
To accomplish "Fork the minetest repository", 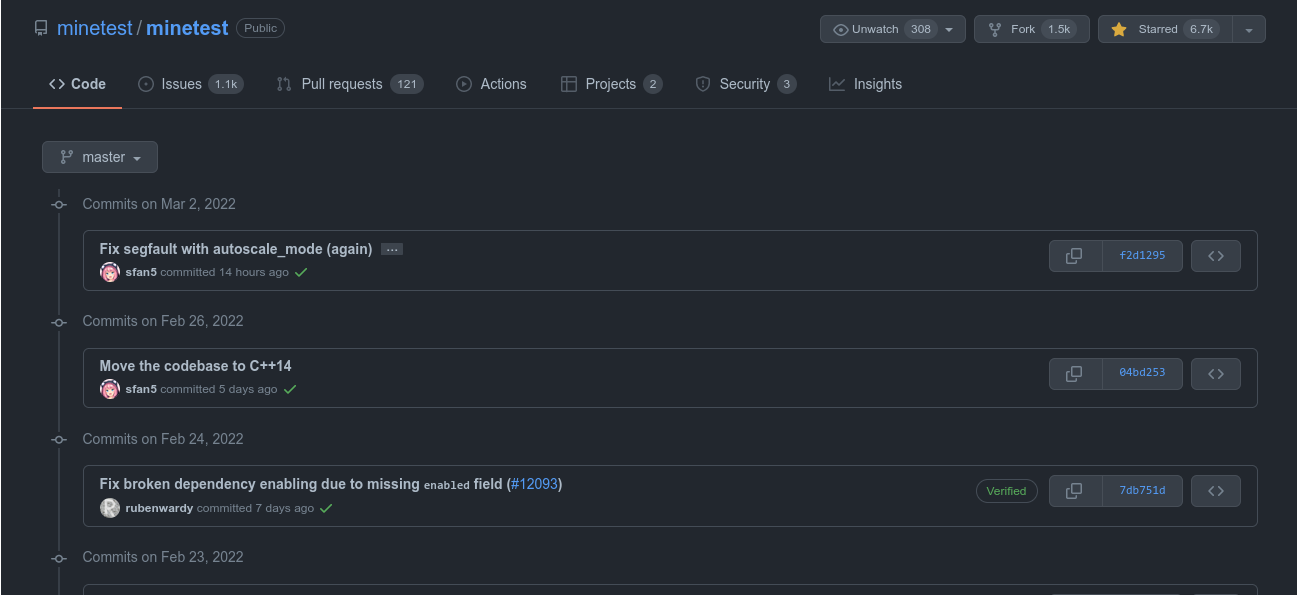I will pyautogui.click(x=1032, y=29).
